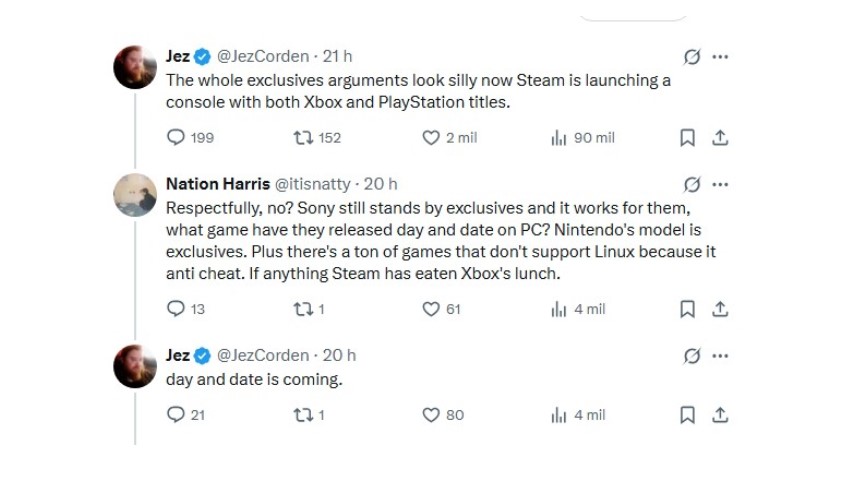This screenshot has width=843, height=485.
Task: Share the "day and date is coming" tweet
Action: (x=720, y=414)
